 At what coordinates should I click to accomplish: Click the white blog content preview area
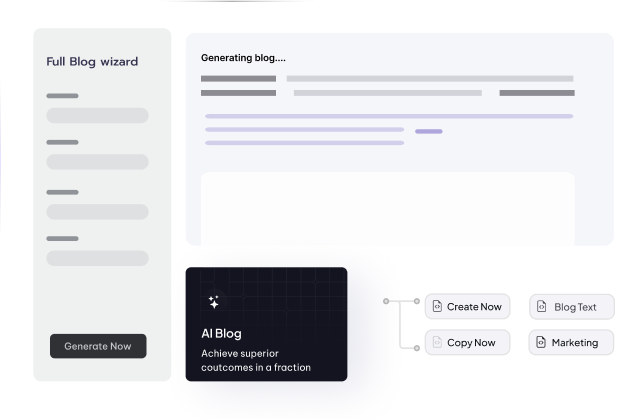click(x=388, y=208)
